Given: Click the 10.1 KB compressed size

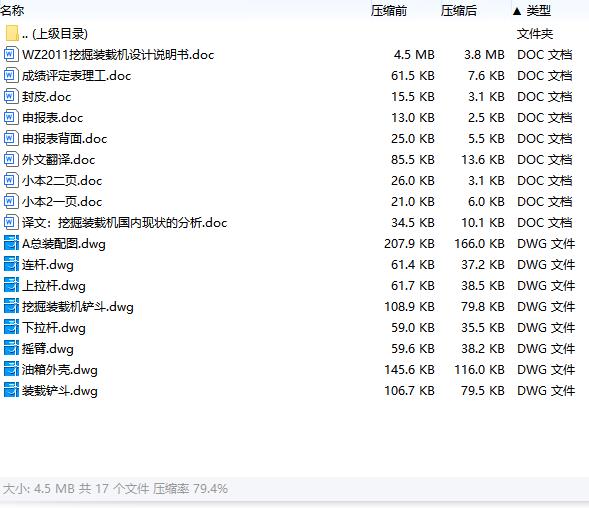Looking at the screenshot, I should tap(483, 223).
